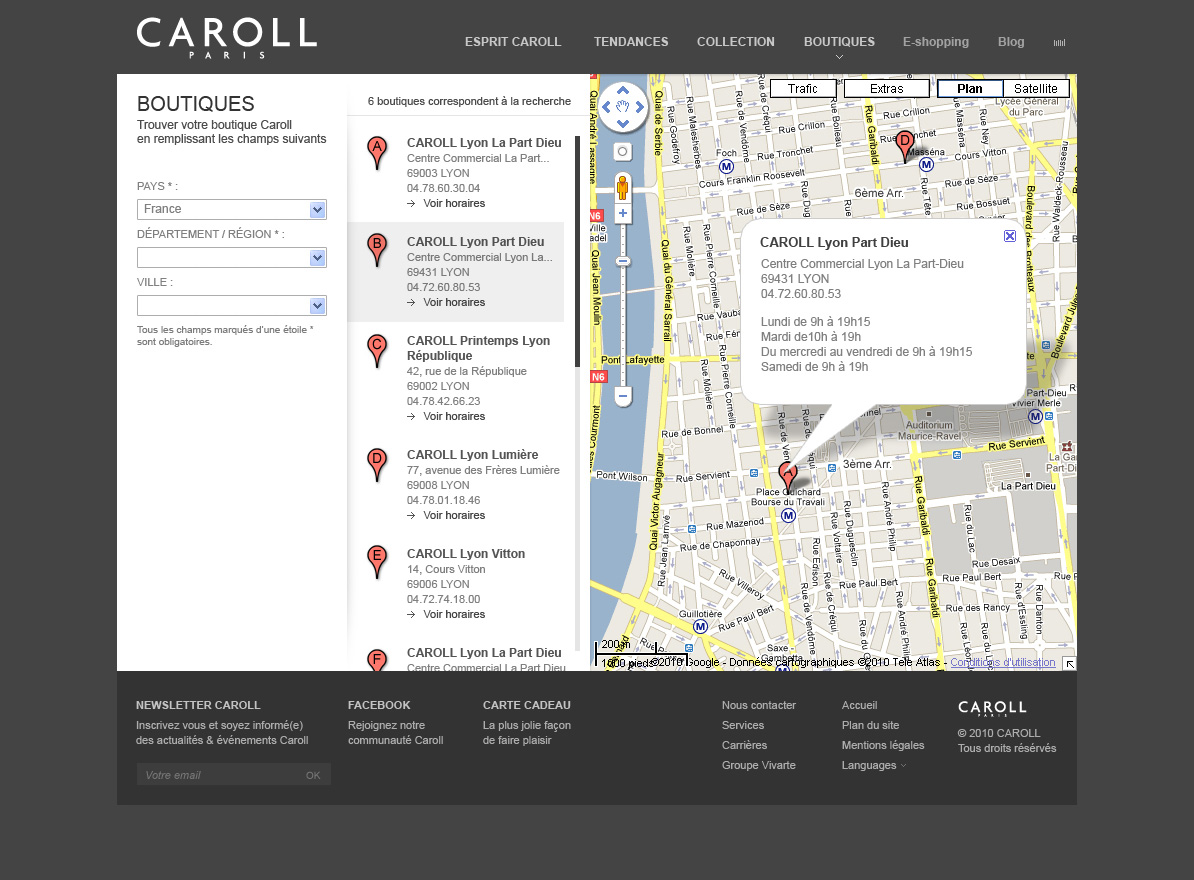Click marker A for Lyon La Part Dieu

tap(376, 152)
